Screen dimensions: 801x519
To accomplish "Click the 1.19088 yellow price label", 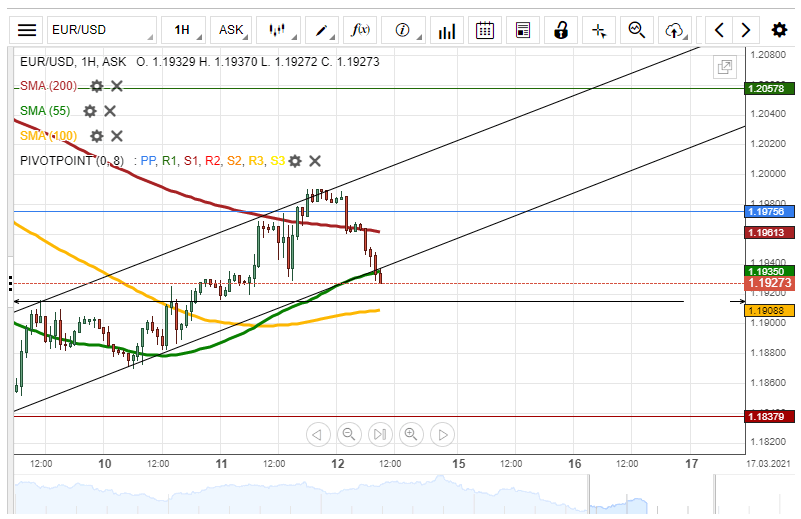I will tap(769, 311).
